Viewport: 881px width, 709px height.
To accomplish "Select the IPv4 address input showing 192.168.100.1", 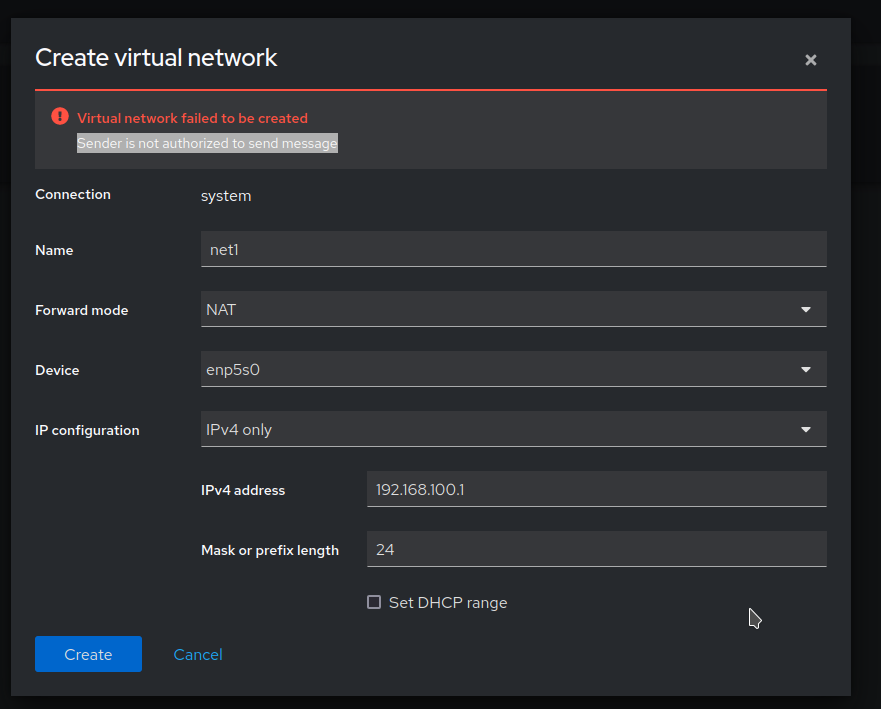I will click(x=596, y=489).
